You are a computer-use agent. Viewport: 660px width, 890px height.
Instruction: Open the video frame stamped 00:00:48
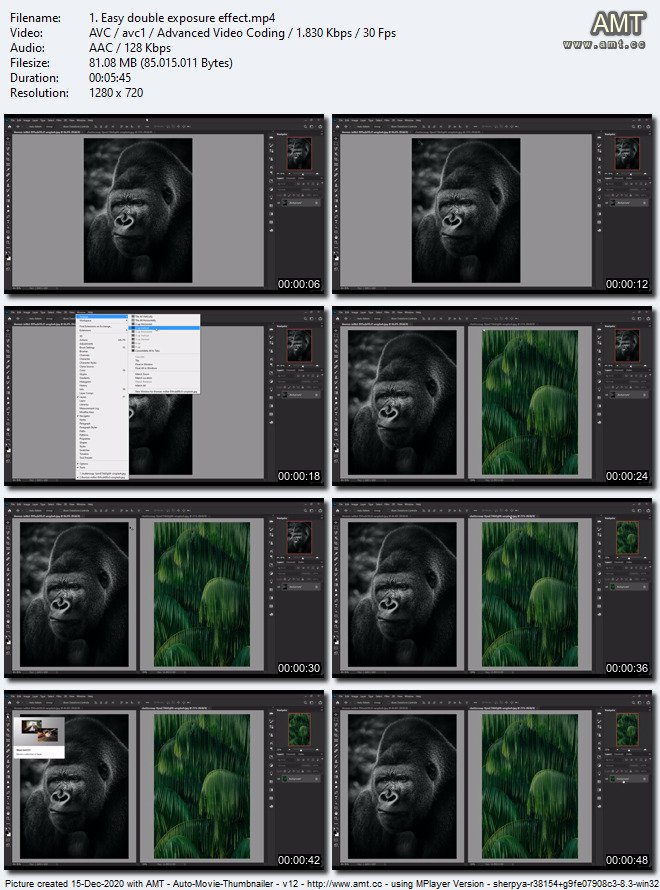492,780
